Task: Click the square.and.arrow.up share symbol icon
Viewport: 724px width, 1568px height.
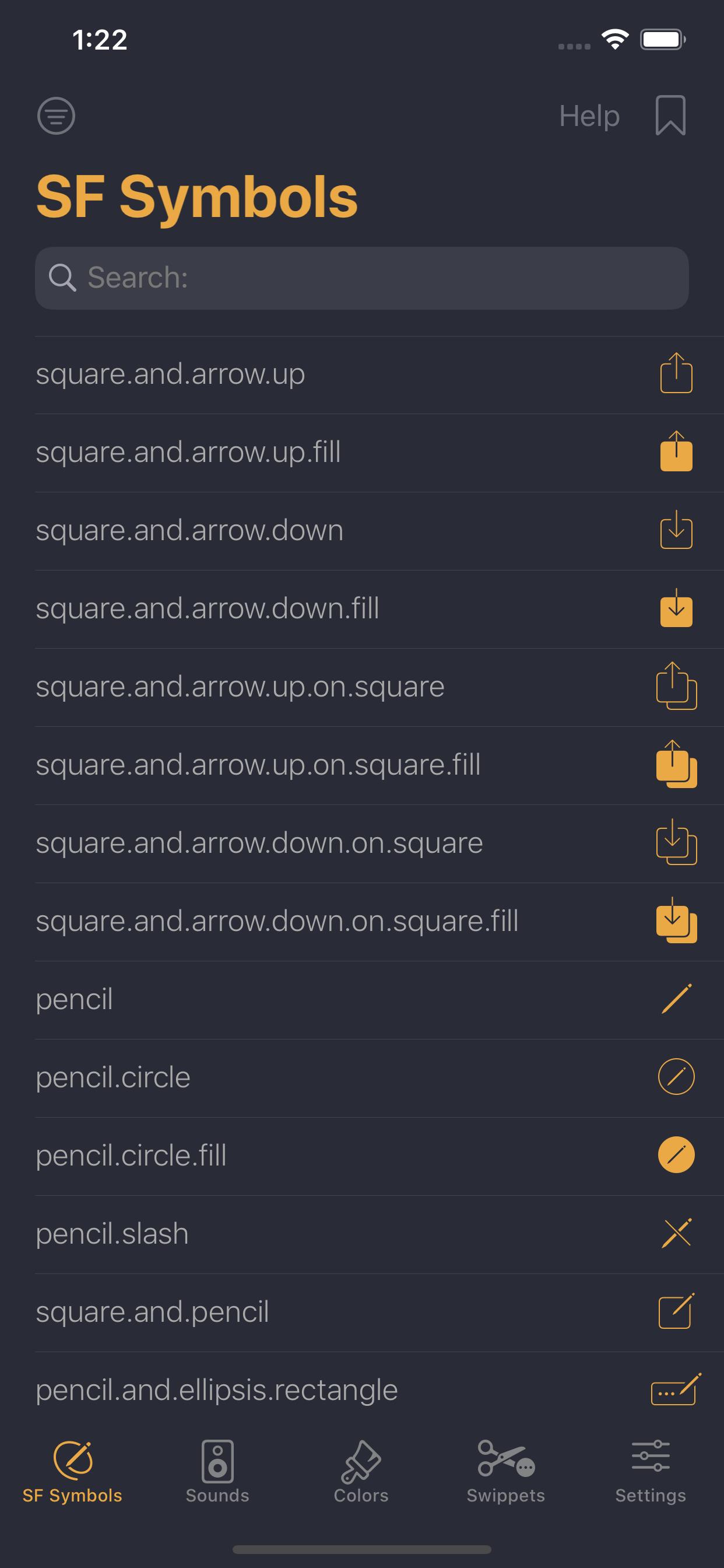Action: tap(676, 374)
